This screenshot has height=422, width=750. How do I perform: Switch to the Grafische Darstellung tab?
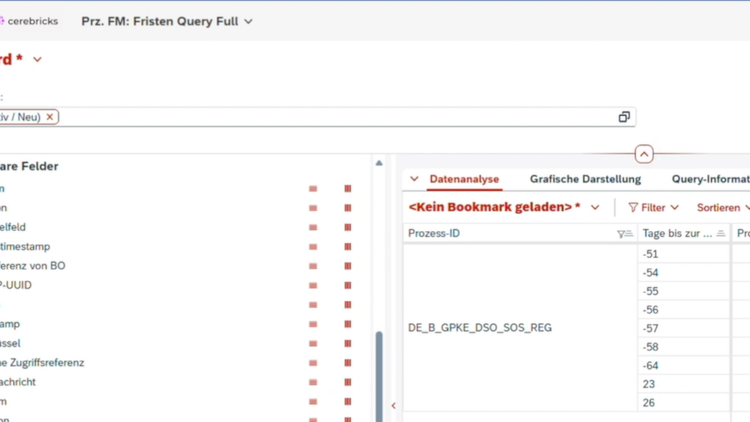(585, 179)
